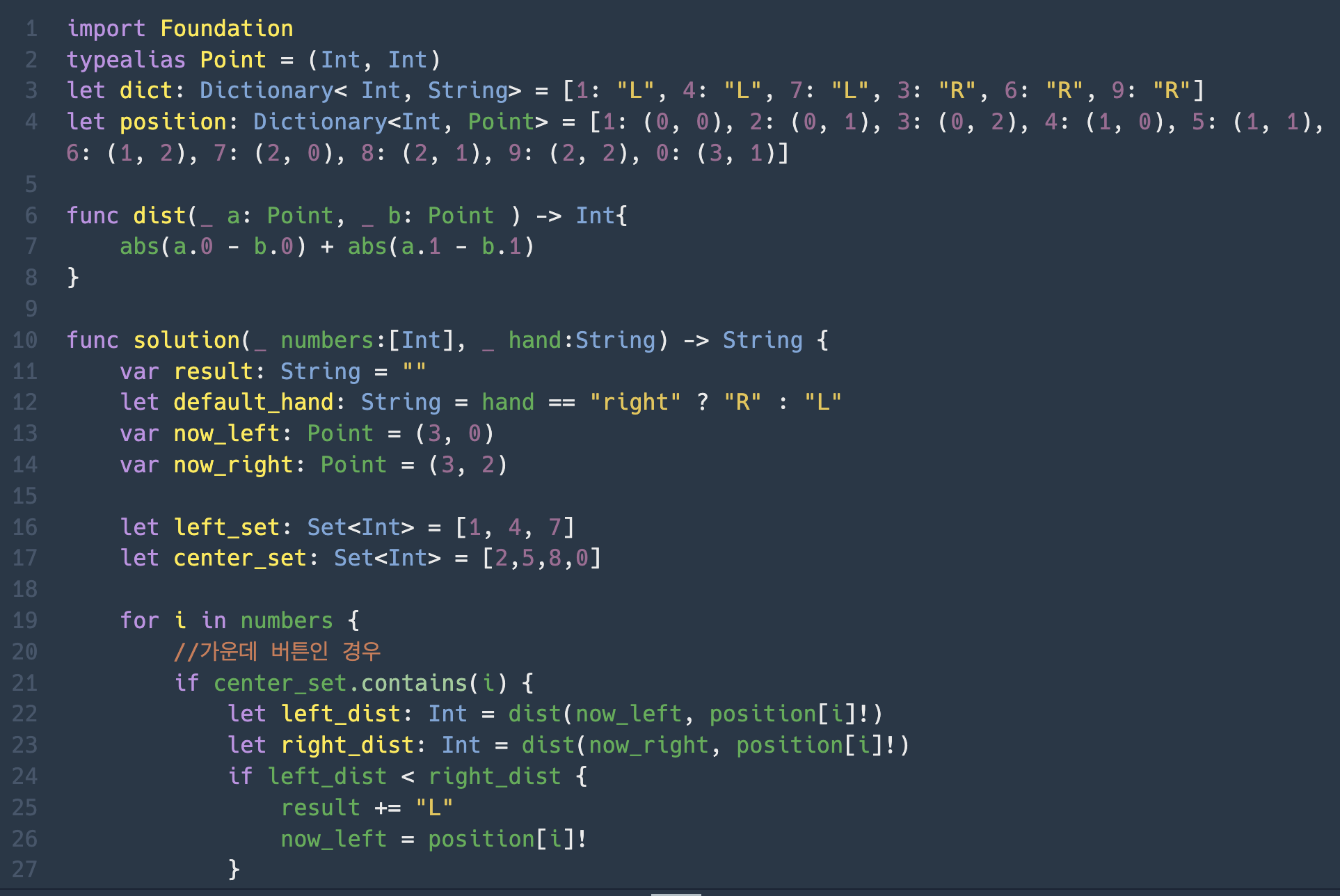Screen dimensions: 1340x896
Task: Click line number 10 in the gutter
Action: click(x=25, y=340)
